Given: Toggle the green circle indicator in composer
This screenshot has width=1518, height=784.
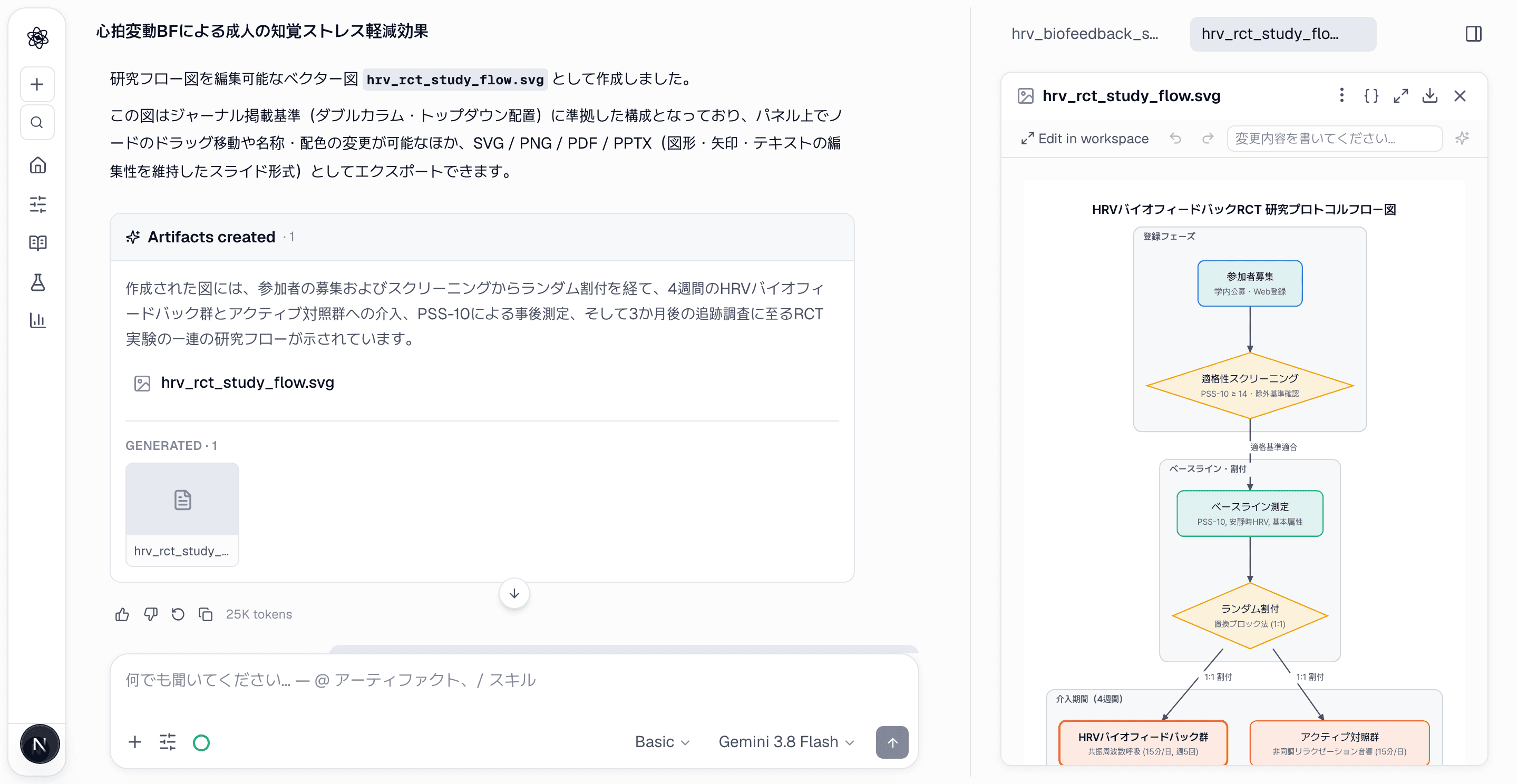Looking at the screenshot, I should 201,742.
